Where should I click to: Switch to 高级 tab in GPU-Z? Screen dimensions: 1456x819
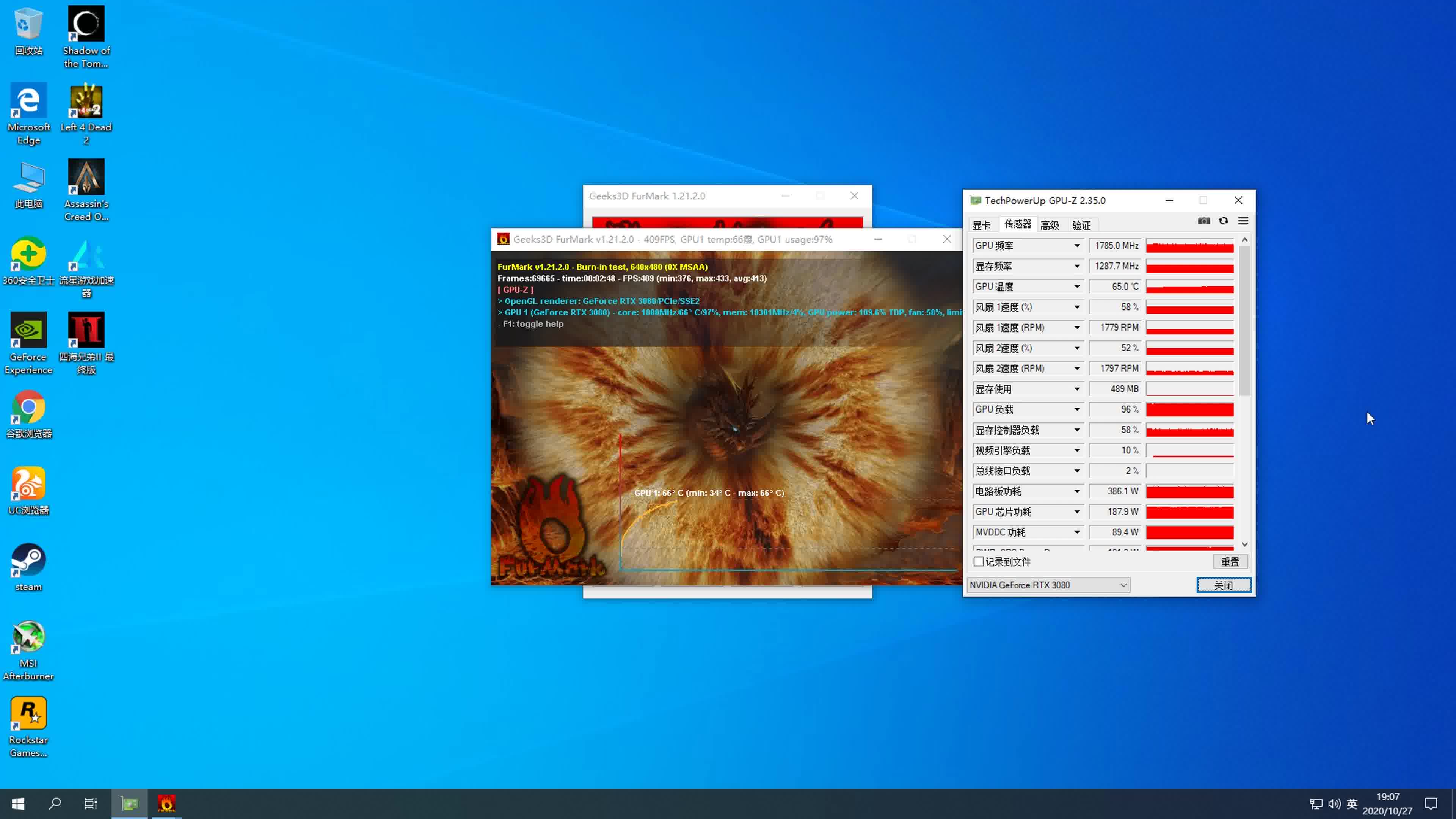pyautogui.click(x=1050, y=225)
